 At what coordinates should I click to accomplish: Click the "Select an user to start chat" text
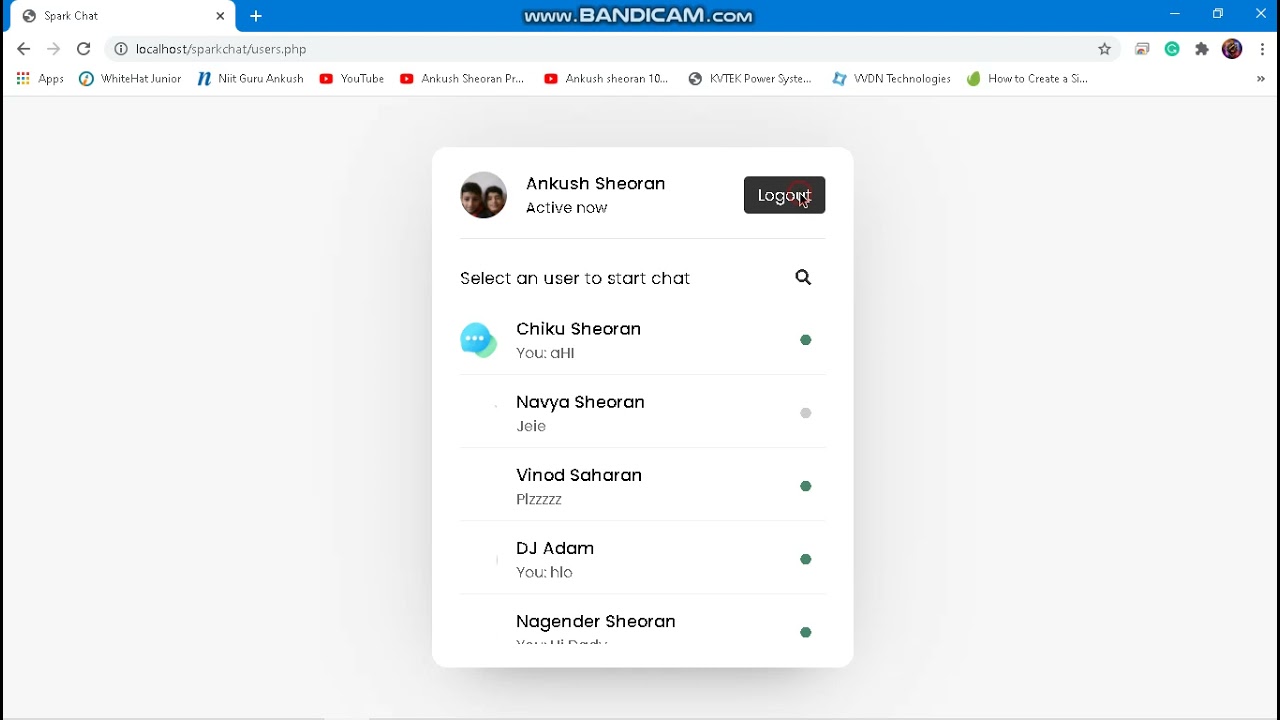point(575,278)
